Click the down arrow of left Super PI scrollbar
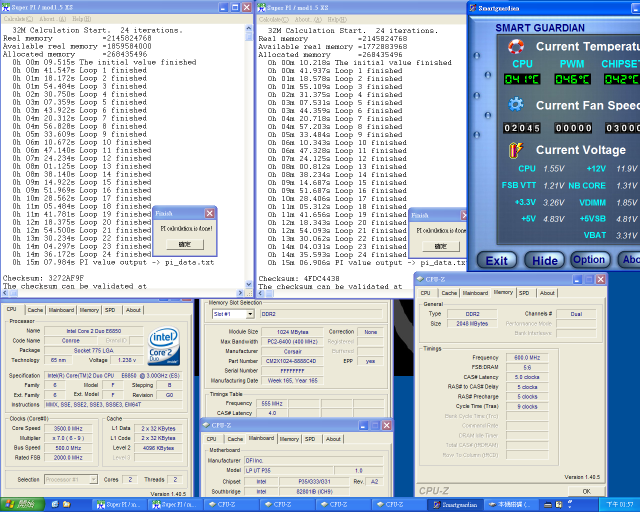 coord(249,284)
